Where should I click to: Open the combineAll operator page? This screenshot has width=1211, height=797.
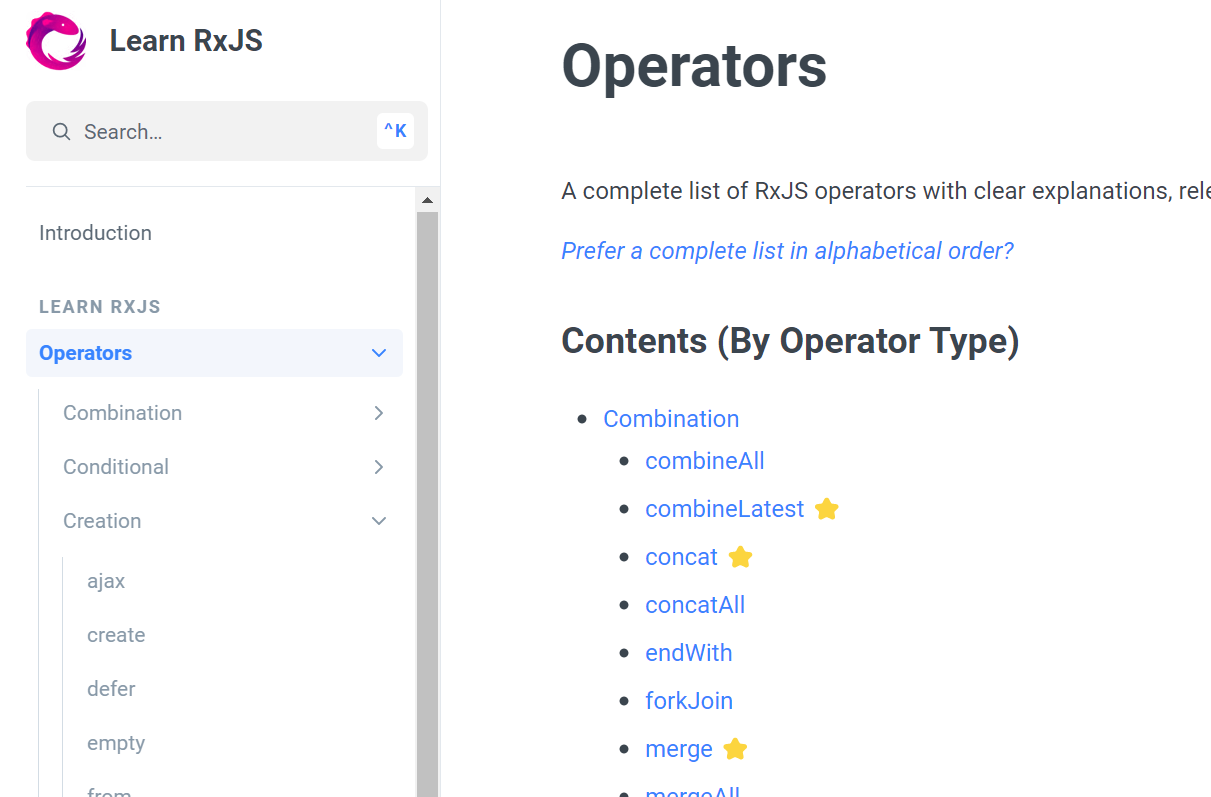coord(704,461)
